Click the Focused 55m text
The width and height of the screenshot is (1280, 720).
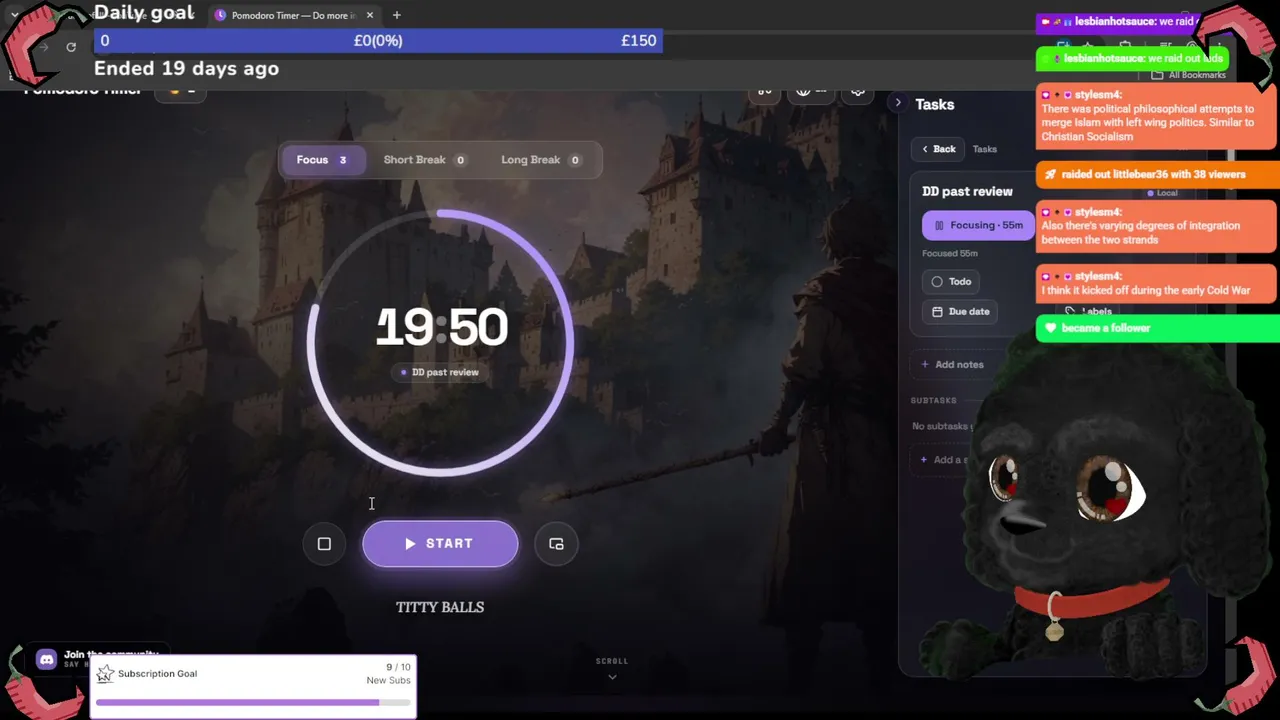950,254
